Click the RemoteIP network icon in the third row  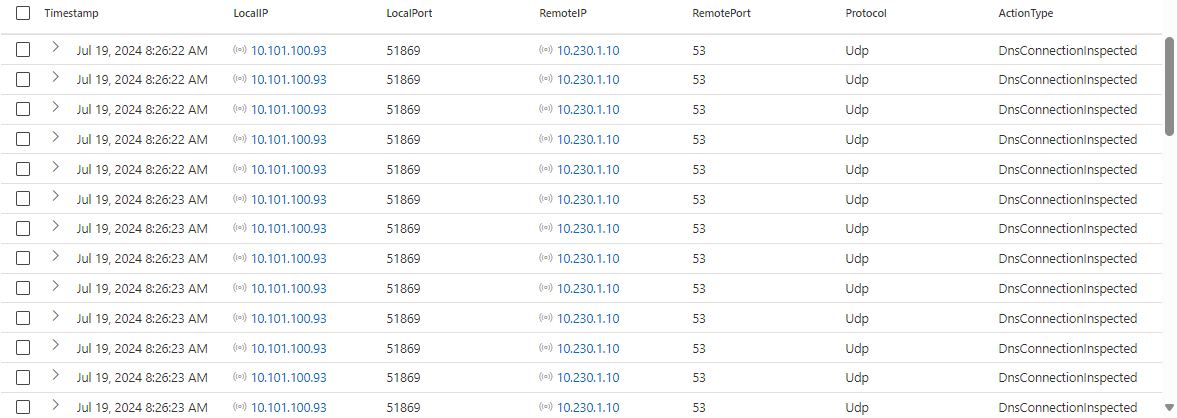[545, 110]
